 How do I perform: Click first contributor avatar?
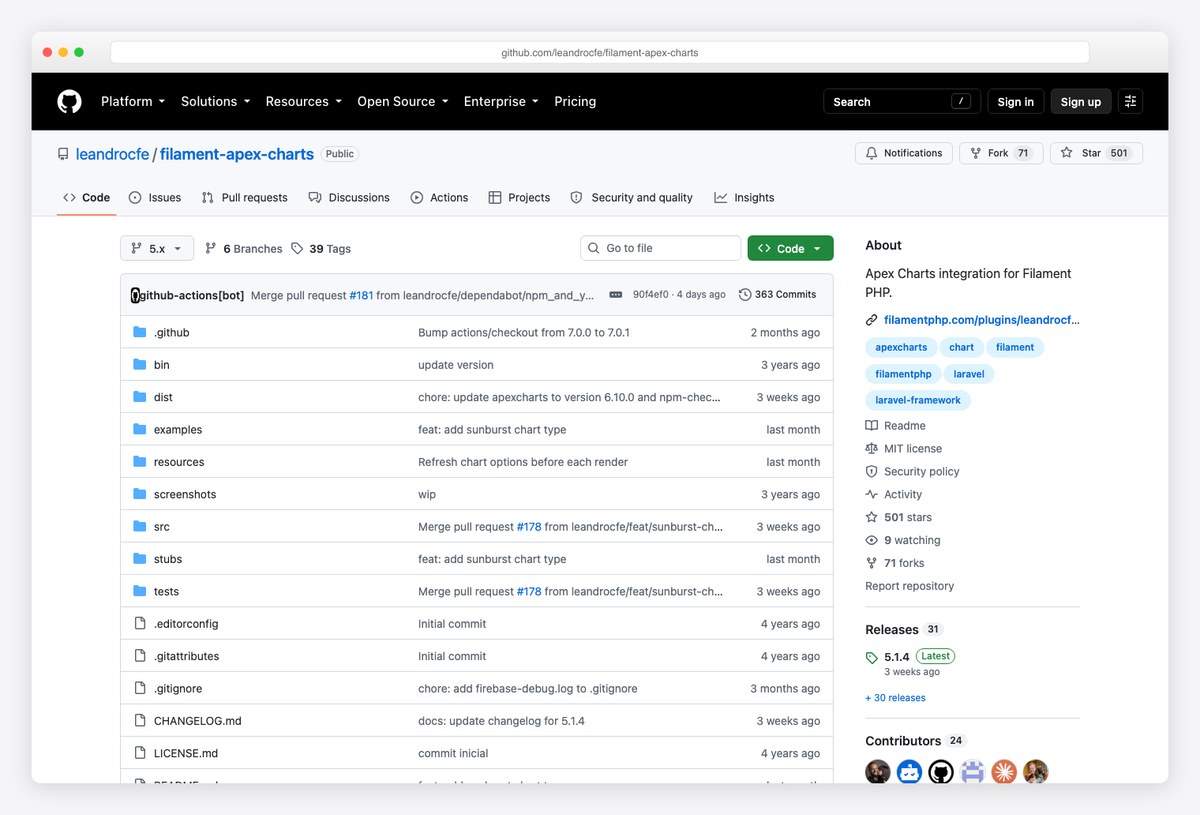(878, 772)
